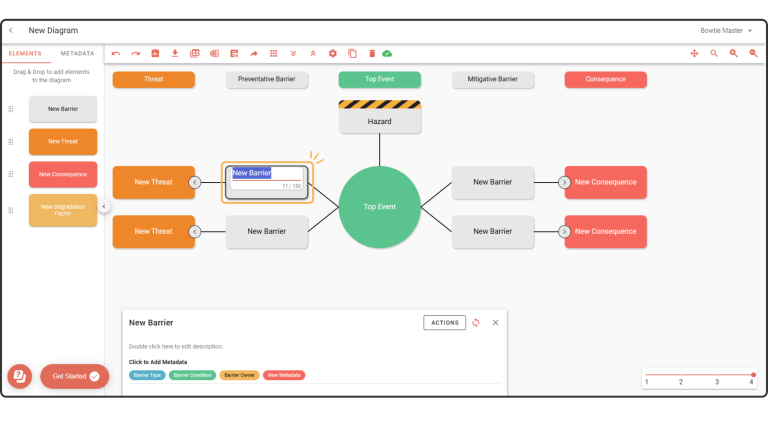Click the zoom in magnifier icon

click(x=733, y=53)
